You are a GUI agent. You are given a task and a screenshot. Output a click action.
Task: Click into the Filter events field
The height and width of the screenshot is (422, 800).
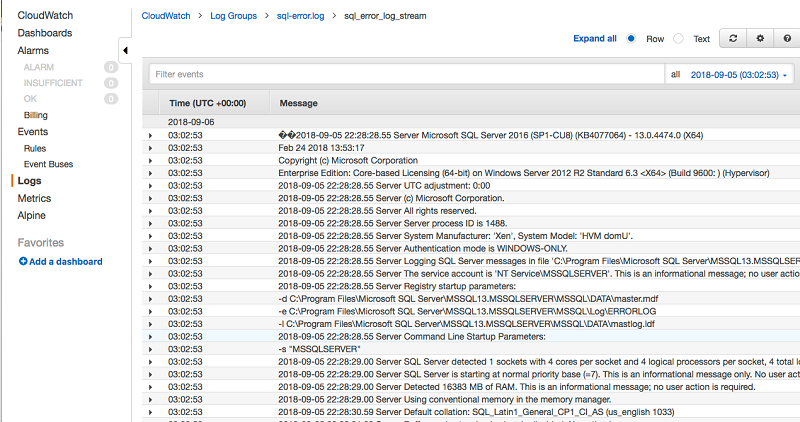pyautogui.click(x=407, y=74)
